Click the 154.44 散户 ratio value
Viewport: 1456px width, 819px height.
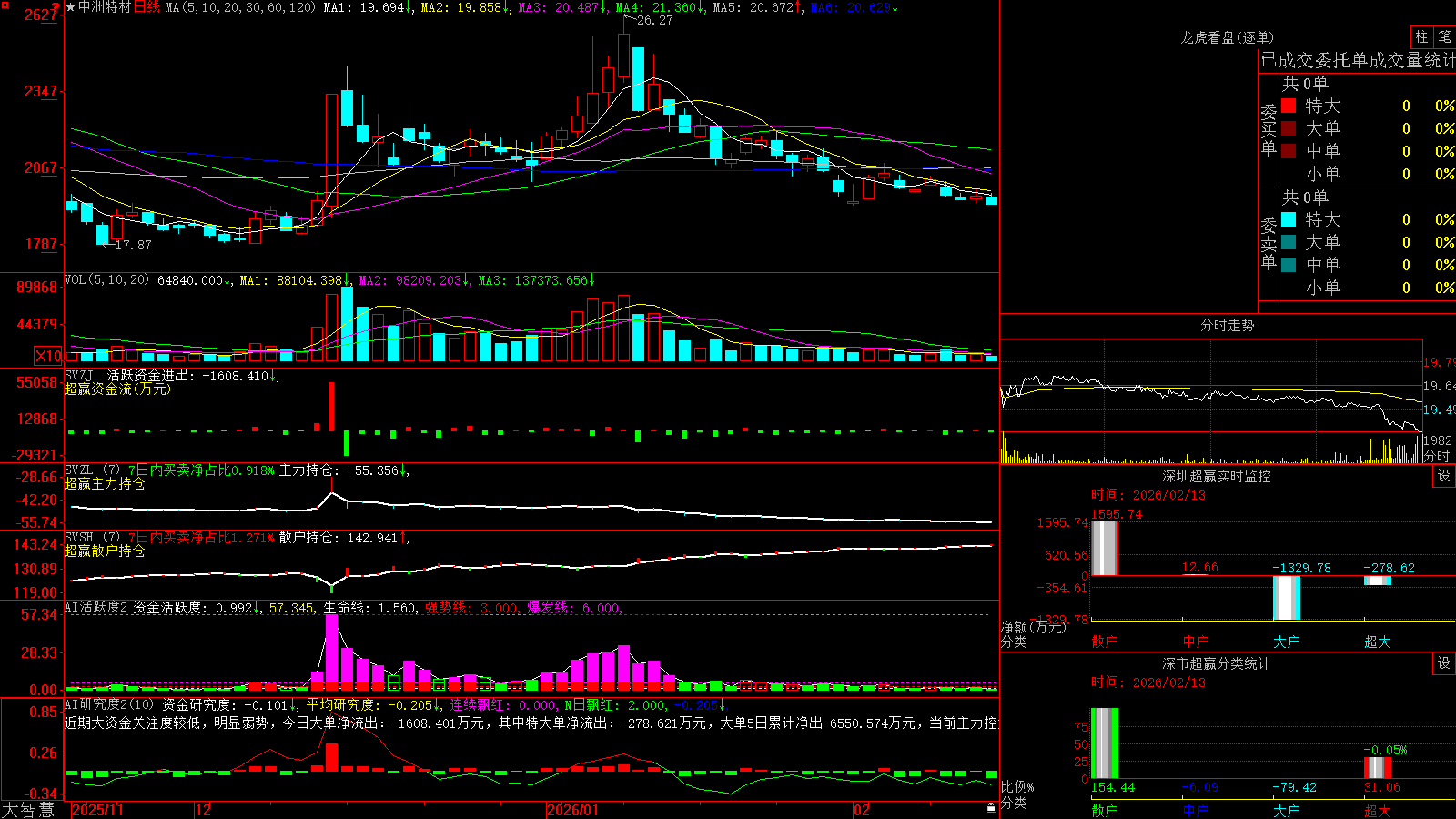pyautogui.click(x=1113, y=787)
